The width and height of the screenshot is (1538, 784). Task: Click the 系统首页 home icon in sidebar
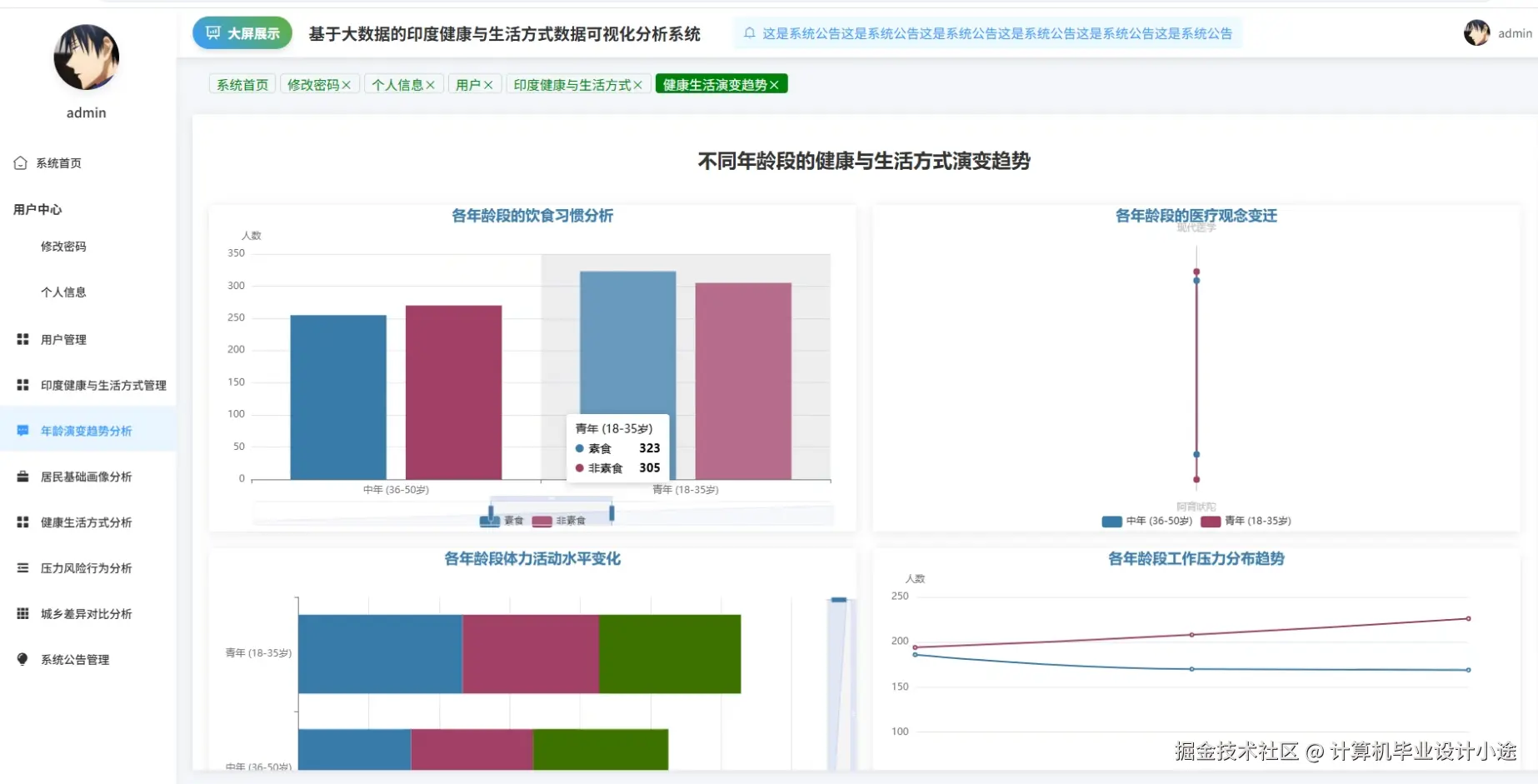[x=21, y=162]
